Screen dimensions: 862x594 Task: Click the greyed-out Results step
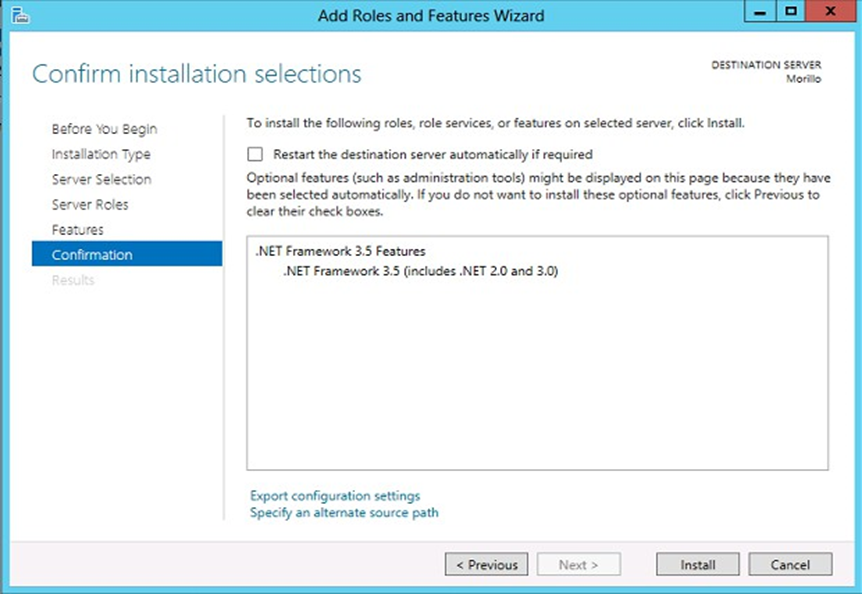73,280
